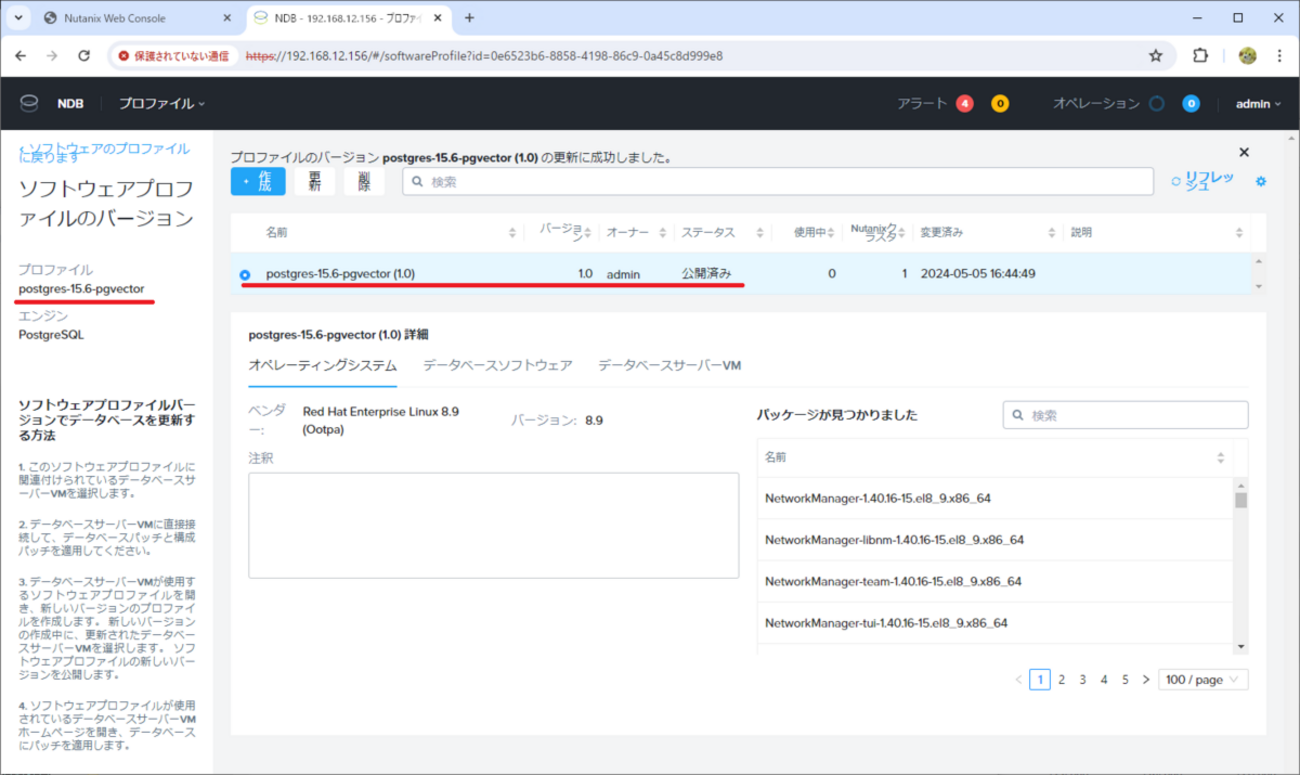1300x775 pixels.
Task: Sort by the status column arrows
Action: (x=761, y=233)
